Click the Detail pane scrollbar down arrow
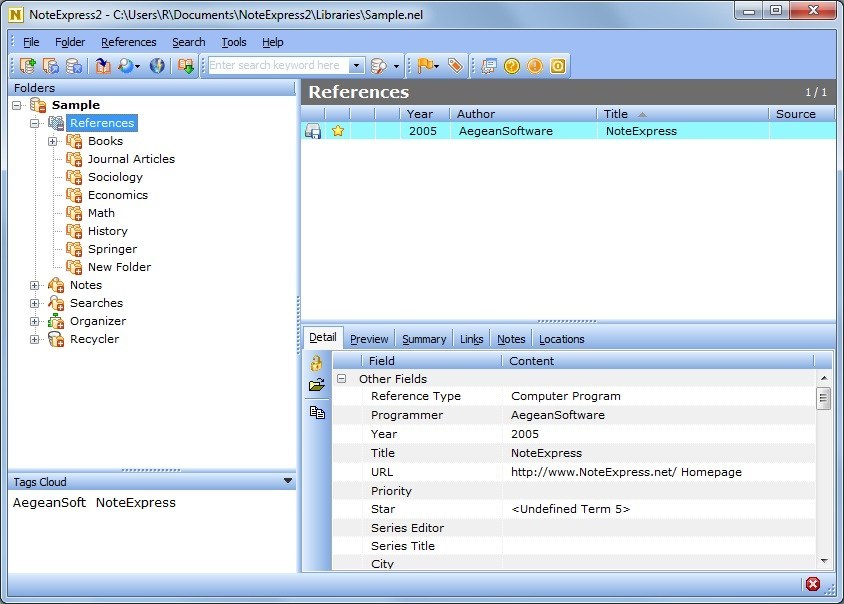Image resolution: width=844 pixels, height=604 pixels. (x=824, y=561)
